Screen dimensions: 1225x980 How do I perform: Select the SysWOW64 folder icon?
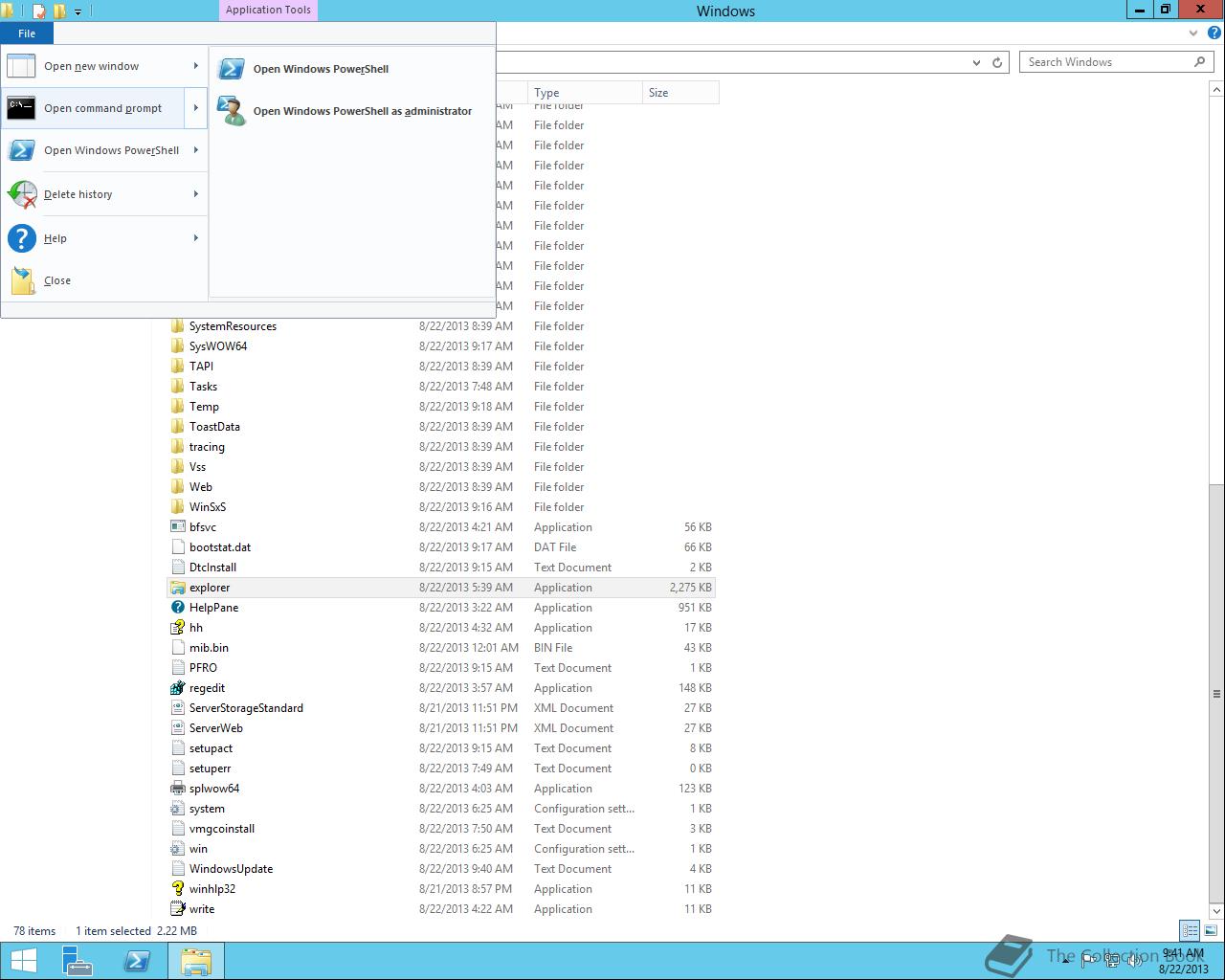tap(178, 346)
